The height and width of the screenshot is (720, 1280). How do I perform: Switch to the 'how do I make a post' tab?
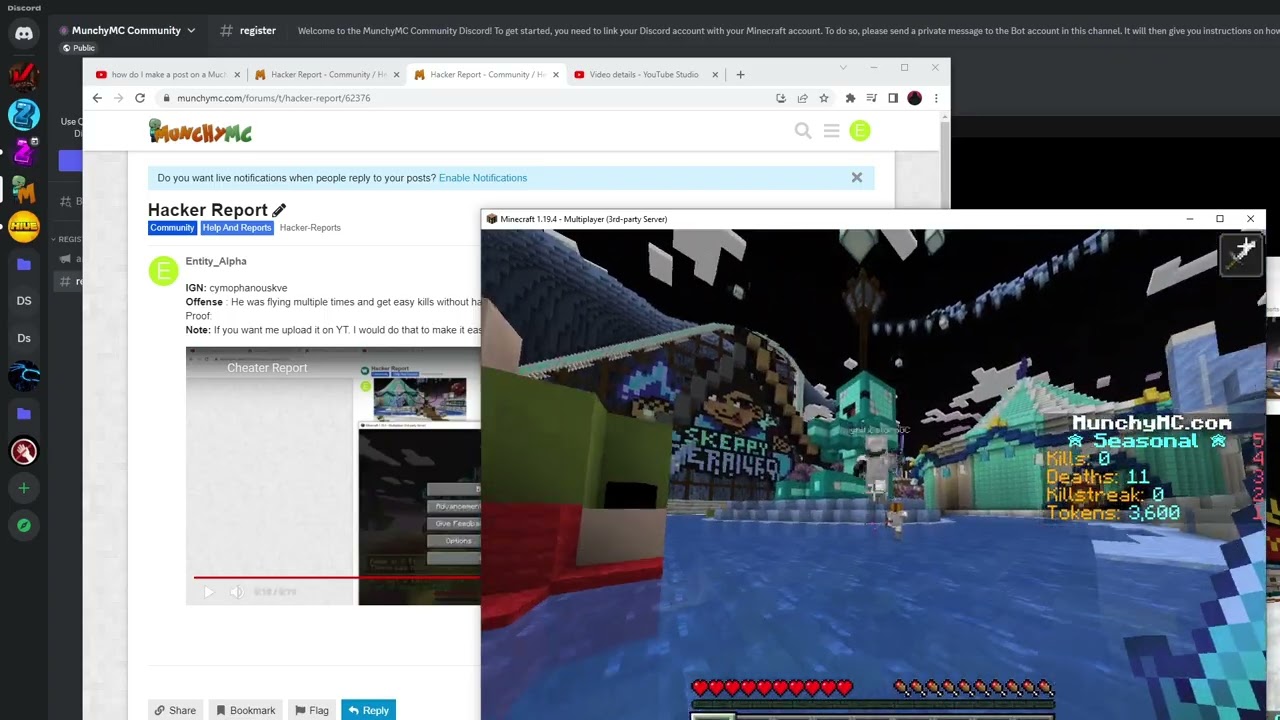click(x=168, y=74)
